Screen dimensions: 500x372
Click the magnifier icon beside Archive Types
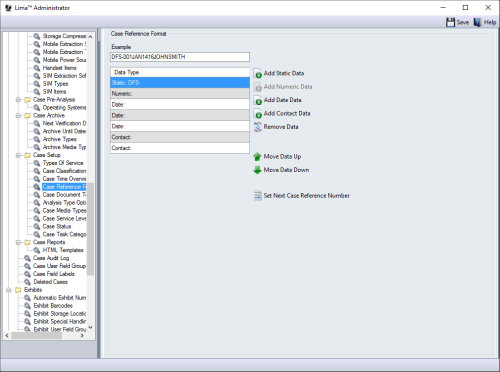click(37, 139)
